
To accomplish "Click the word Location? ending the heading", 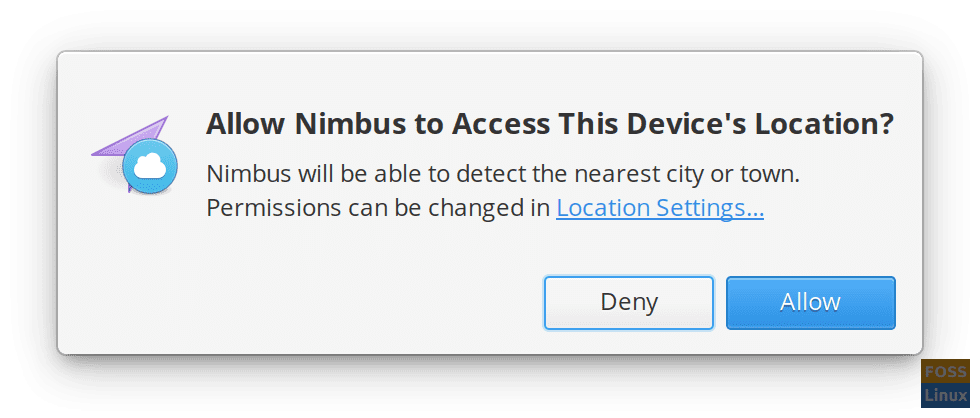I will tap(824, 124).
